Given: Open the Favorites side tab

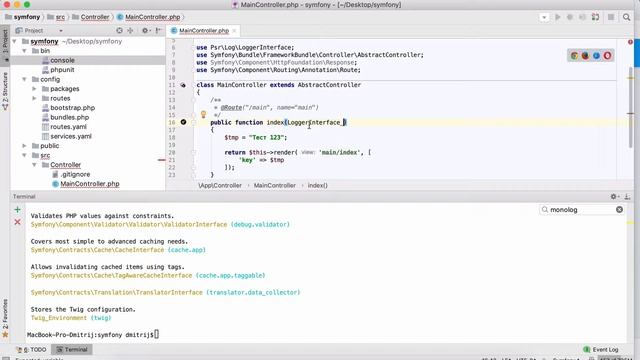Looking at the screenshot, I should [5, 318].
